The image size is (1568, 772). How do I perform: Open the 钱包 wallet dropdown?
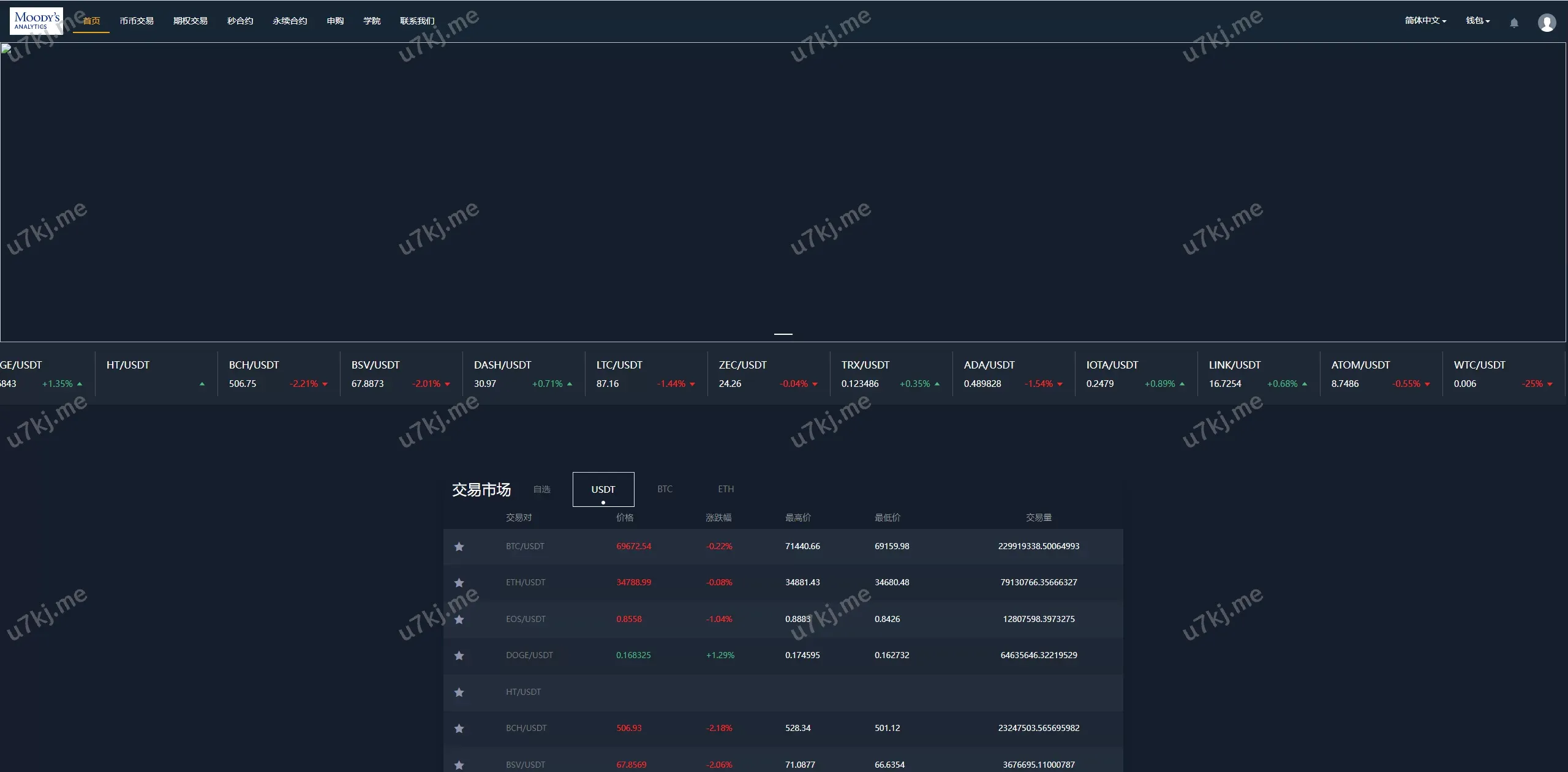point(1477,21)
